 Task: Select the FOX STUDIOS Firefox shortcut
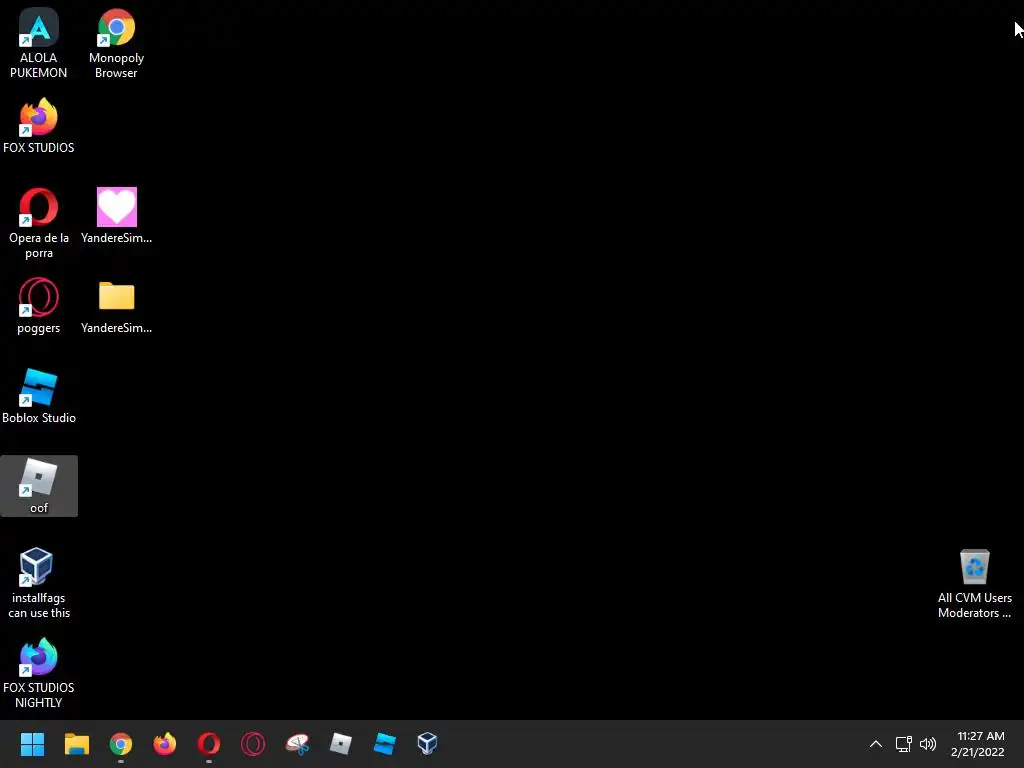click(x=39, y=125)
